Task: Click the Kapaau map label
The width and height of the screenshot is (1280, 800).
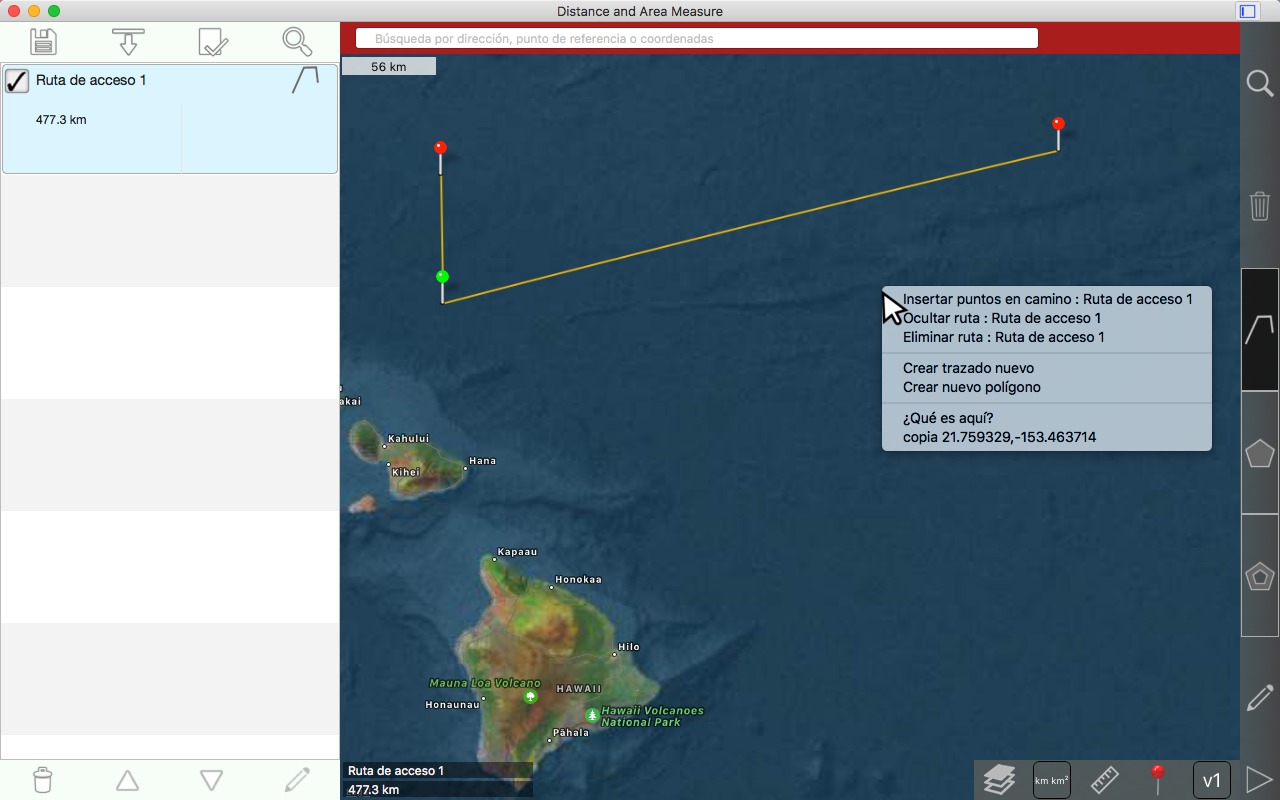Action: point(517,552)
